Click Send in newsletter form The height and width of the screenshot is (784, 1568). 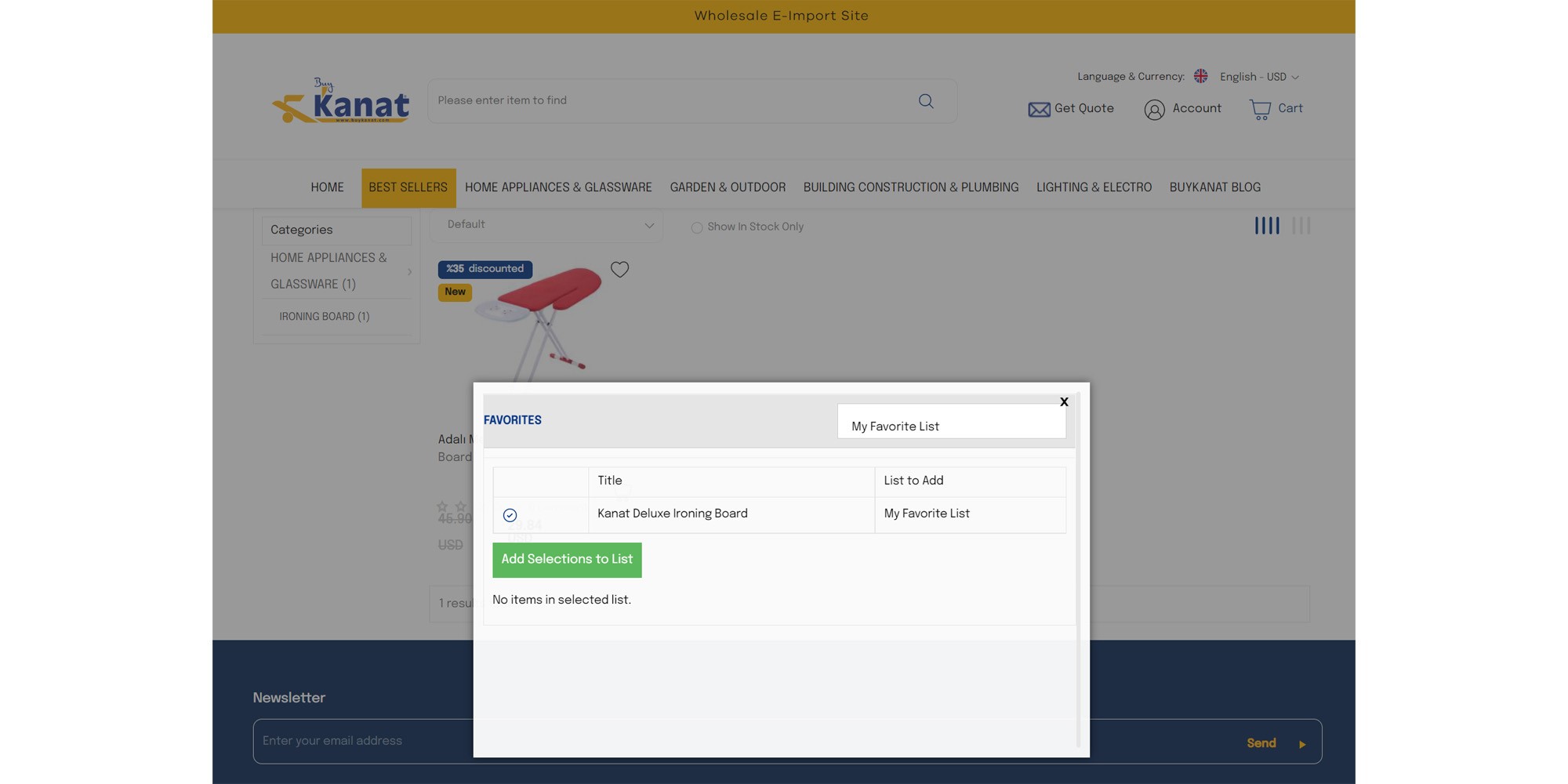pyautogui.click(x=1261, y=743)
